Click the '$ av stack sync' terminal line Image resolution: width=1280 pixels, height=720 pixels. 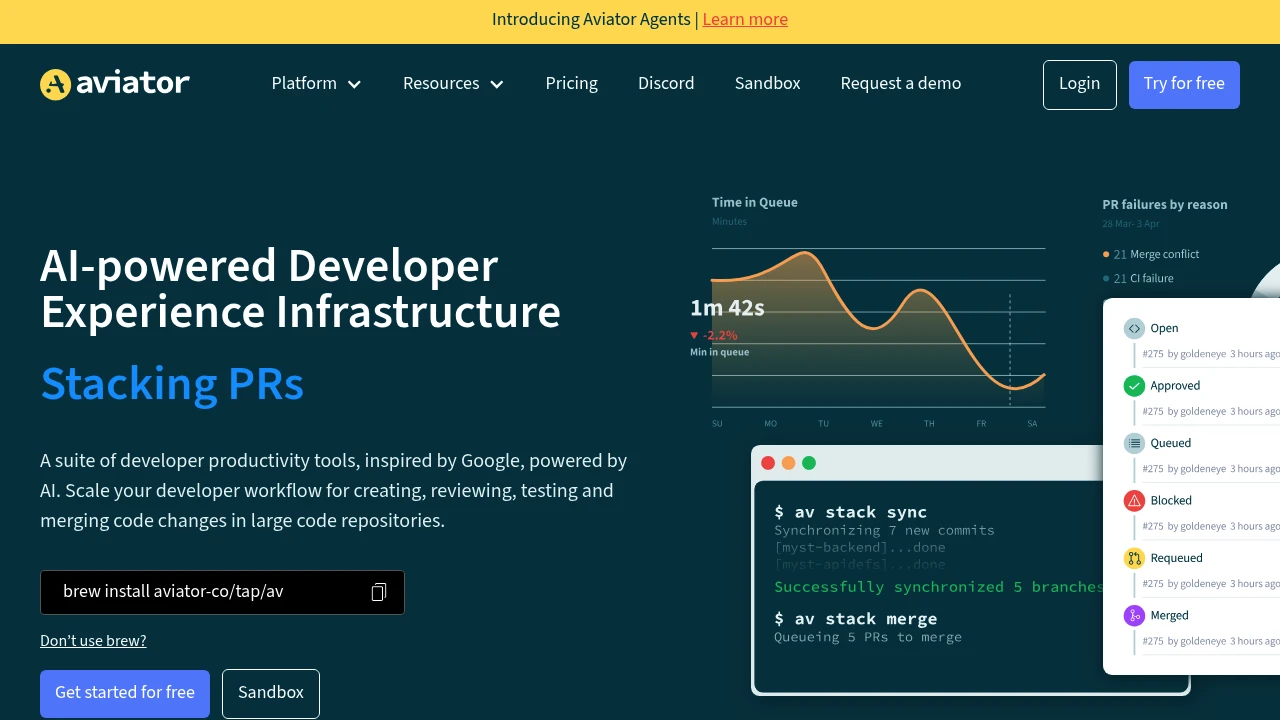coord(851,512)
